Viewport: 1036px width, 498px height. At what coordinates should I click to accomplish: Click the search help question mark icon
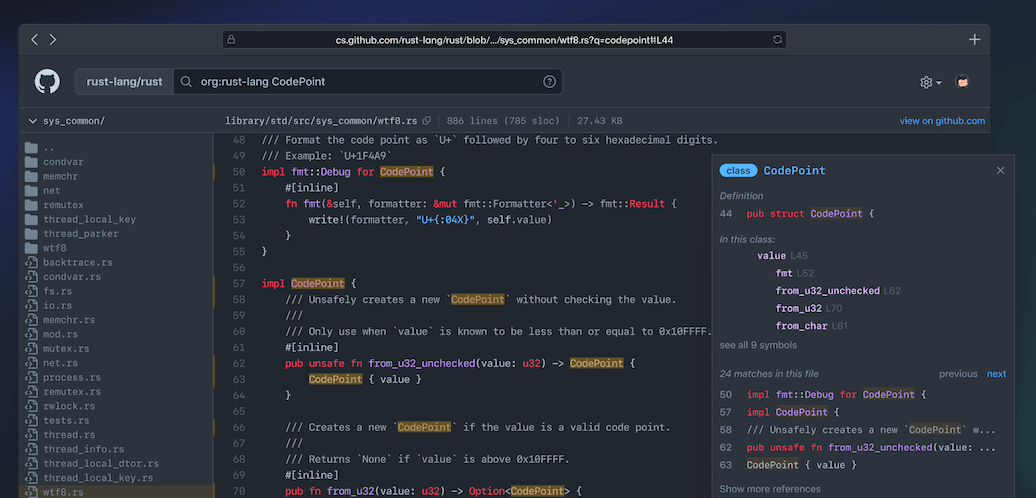click(549, 82)
